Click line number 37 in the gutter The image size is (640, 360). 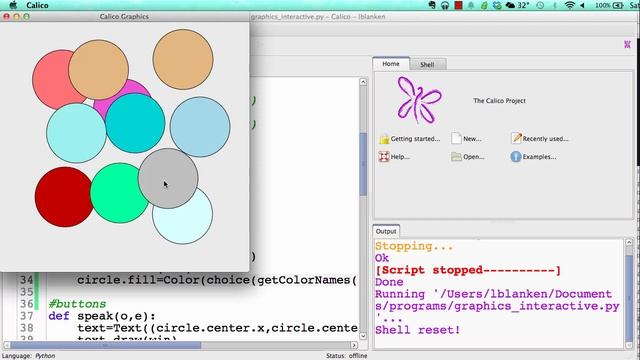click(26, 316)
